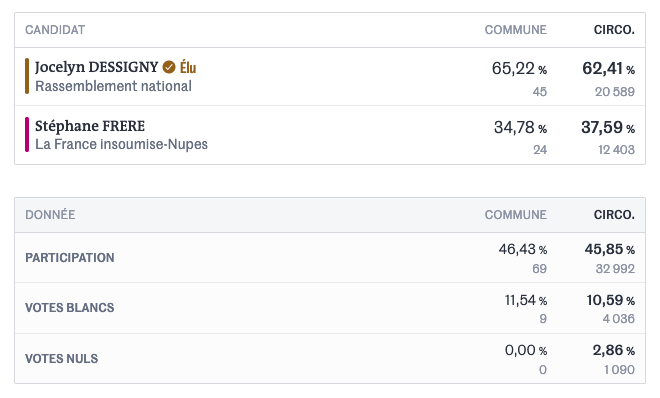
Task: Click the CANDIDAT column header
Action: [55, 30]
